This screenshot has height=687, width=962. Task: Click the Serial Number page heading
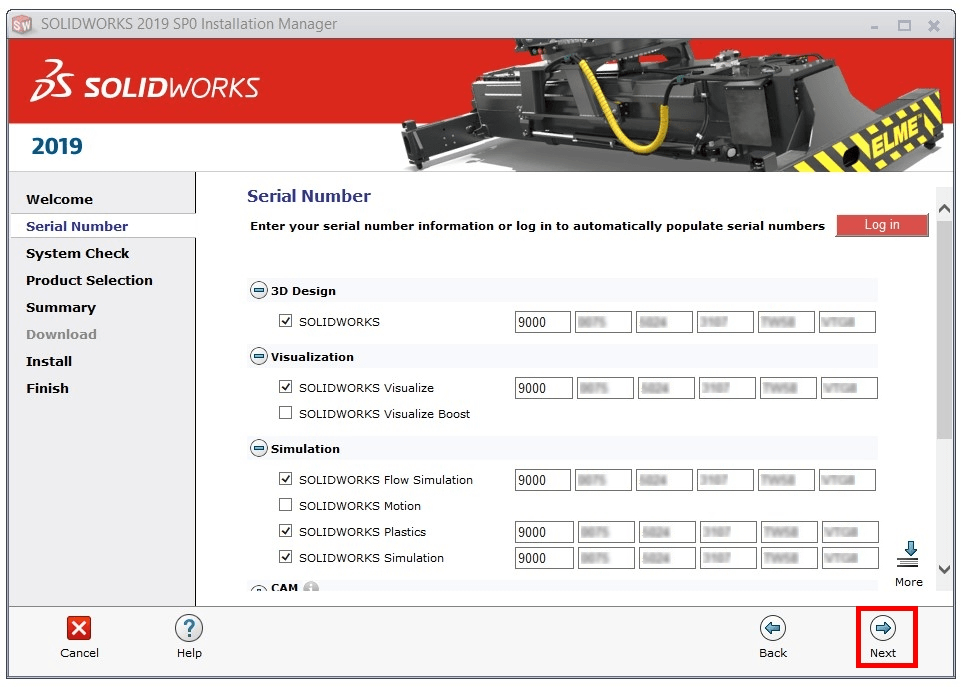click(x=309, y=196)
